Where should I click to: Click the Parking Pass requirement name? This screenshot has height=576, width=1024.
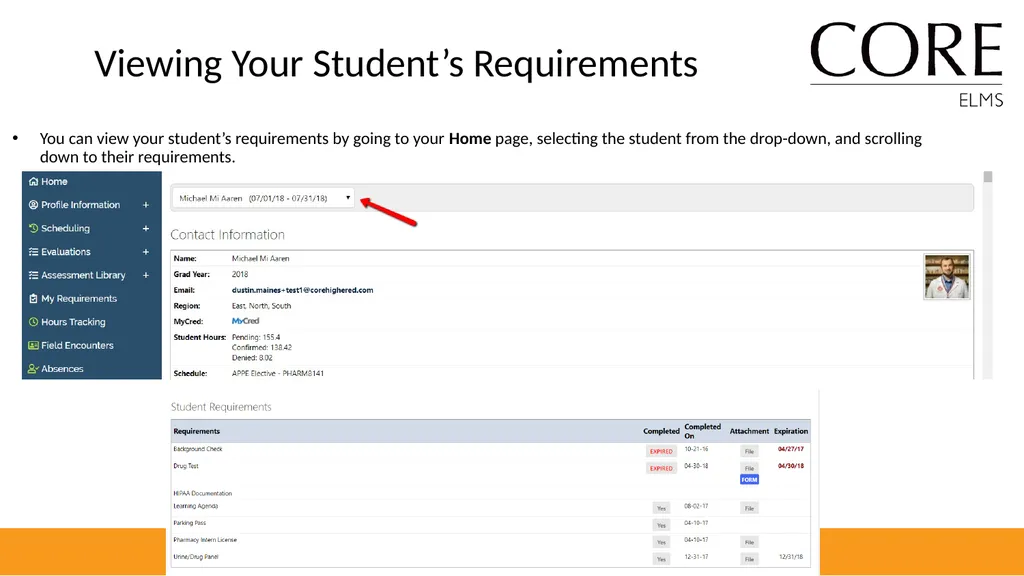(x=189, y=523)
